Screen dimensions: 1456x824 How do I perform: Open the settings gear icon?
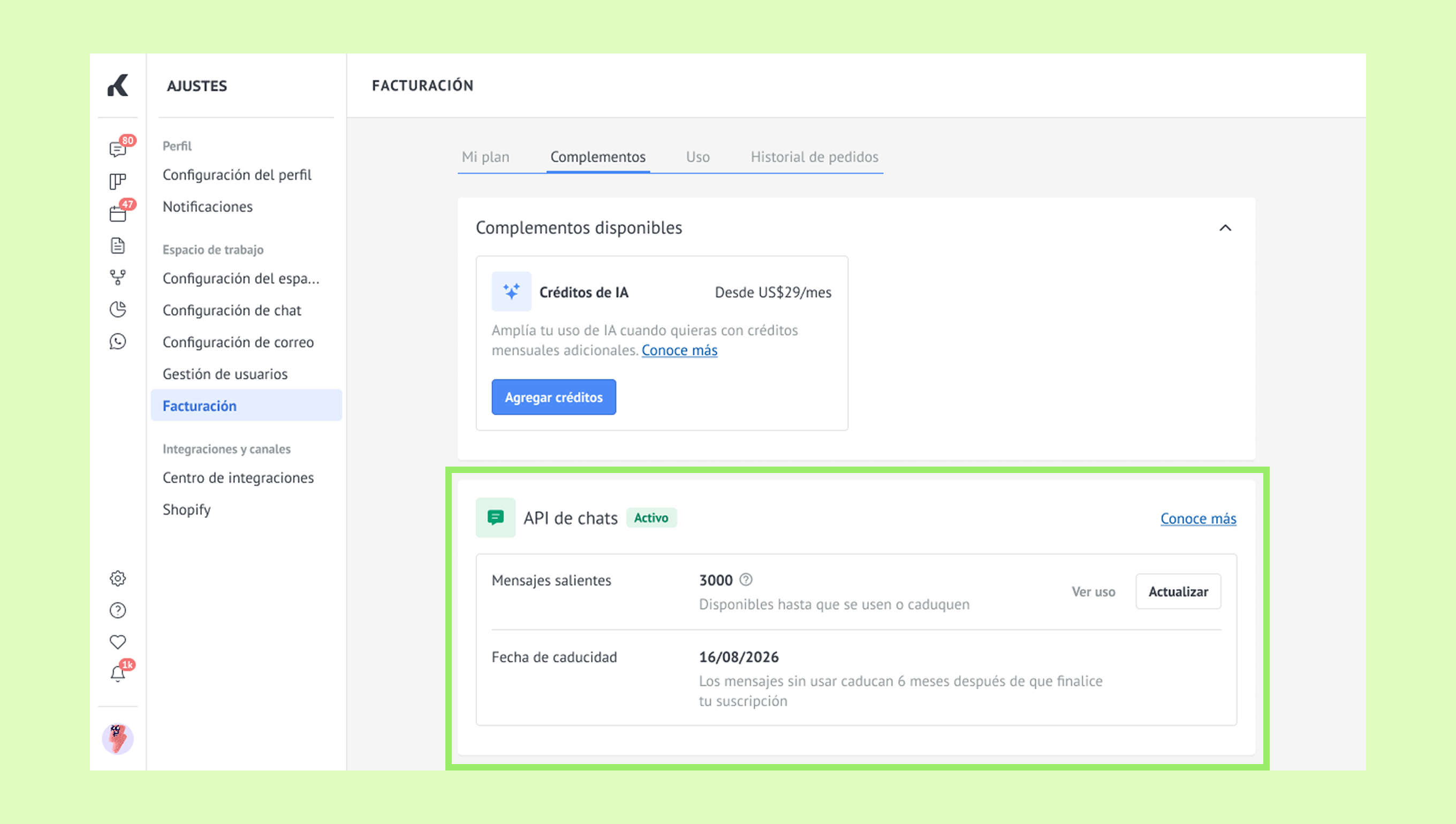tap(118, 578)
